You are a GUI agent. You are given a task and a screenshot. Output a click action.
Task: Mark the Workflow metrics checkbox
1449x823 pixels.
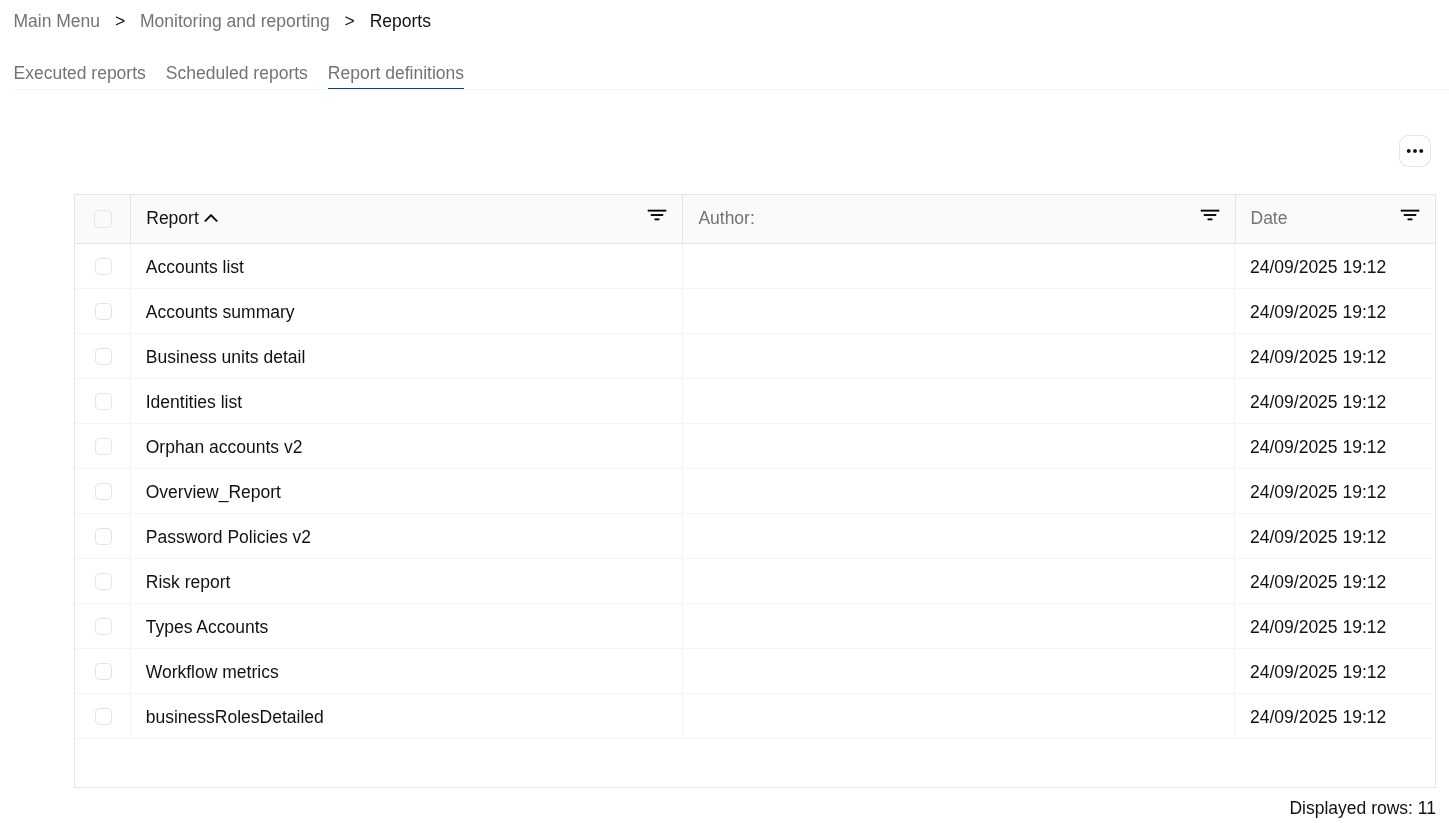[103, 672]
